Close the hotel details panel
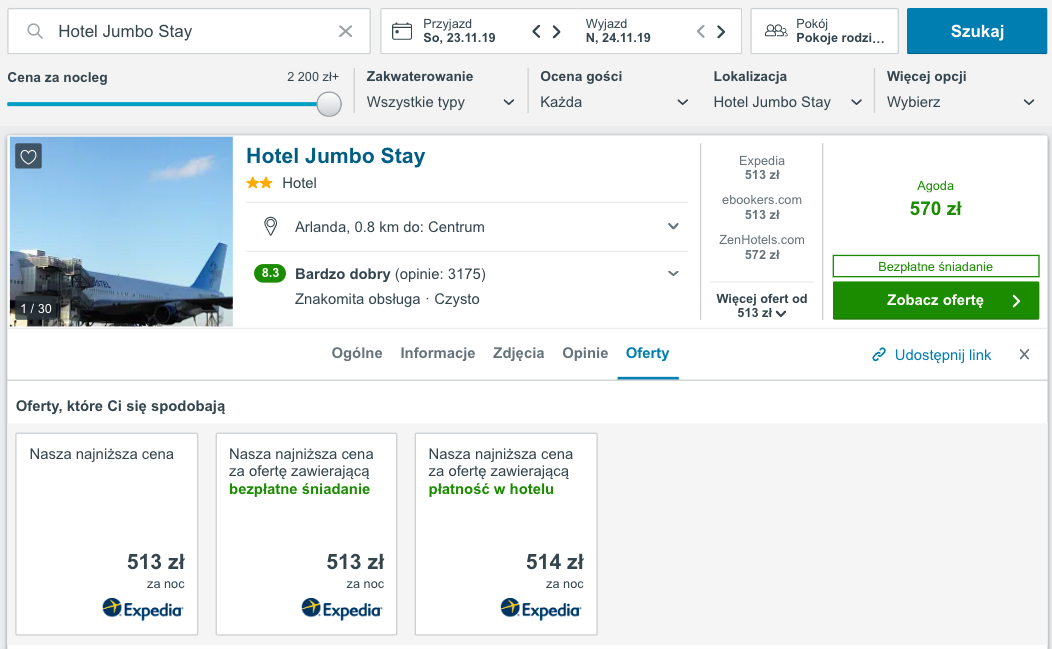The height and width of the screenshot is (649, 1052). [1024, 354]
